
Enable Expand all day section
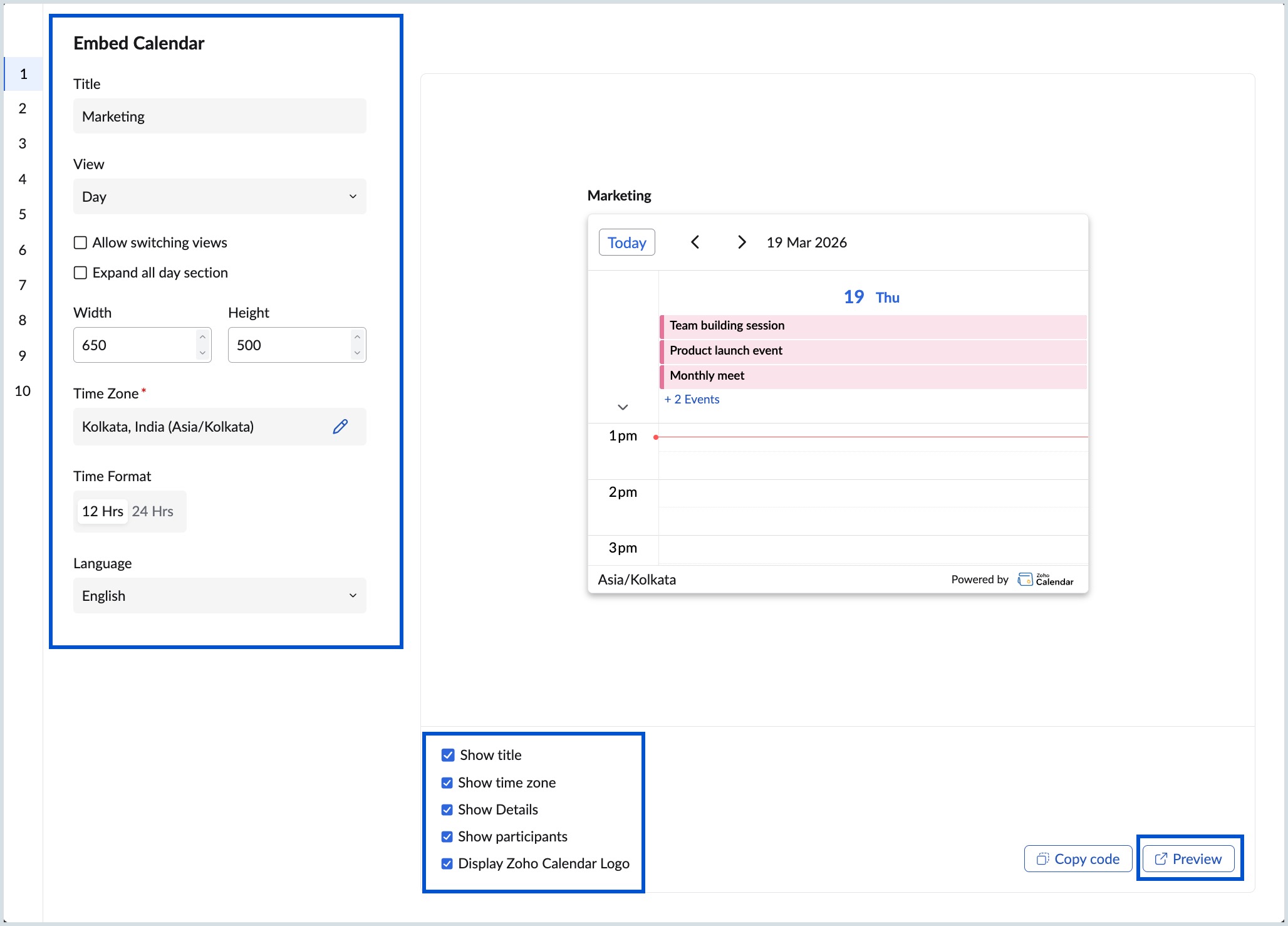[x=80, y=273]
